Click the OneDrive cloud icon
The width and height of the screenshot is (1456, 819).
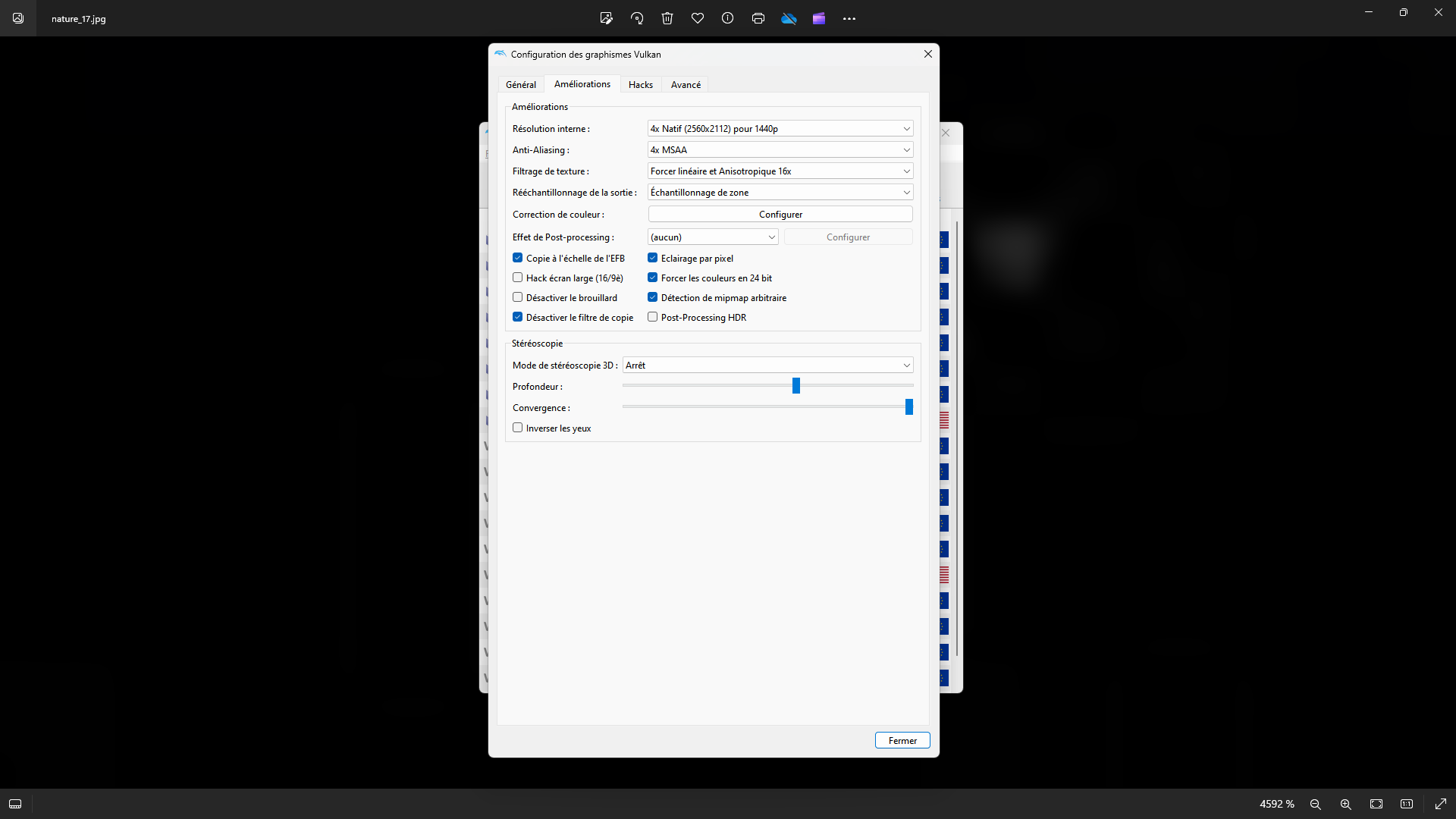click(789, 18)
